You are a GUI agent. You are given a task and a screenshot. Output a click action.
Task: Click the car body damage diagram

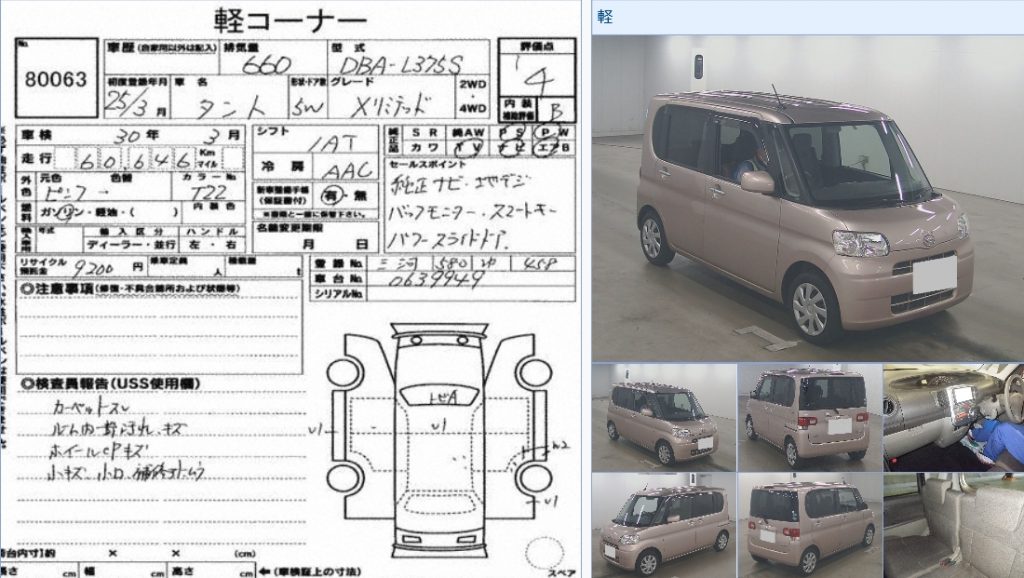pos(439,439)
